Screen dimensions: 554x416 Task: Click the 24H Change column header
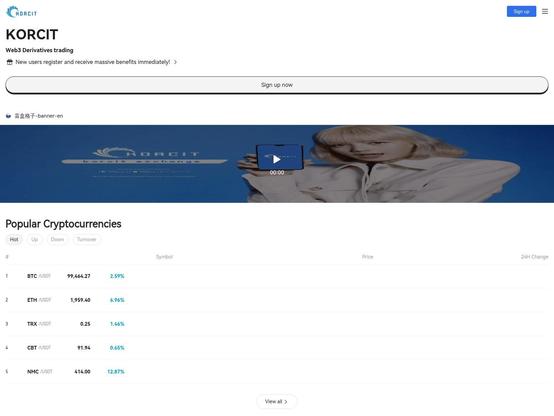tap(535, 257)
